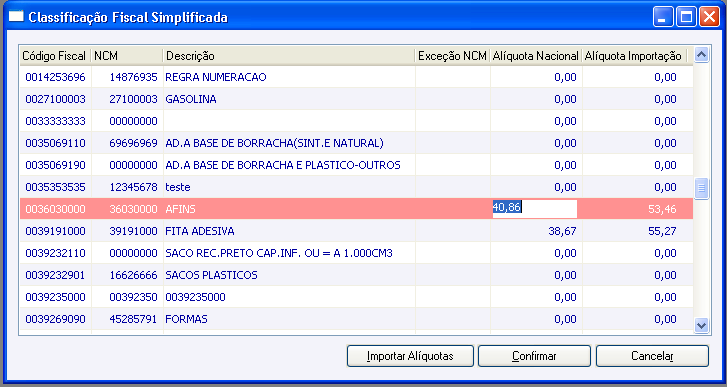Select SACO REC.PRETO CAP.INF. row description
Viewport: 727px width, 387px height.
click(x=289, y=253)
